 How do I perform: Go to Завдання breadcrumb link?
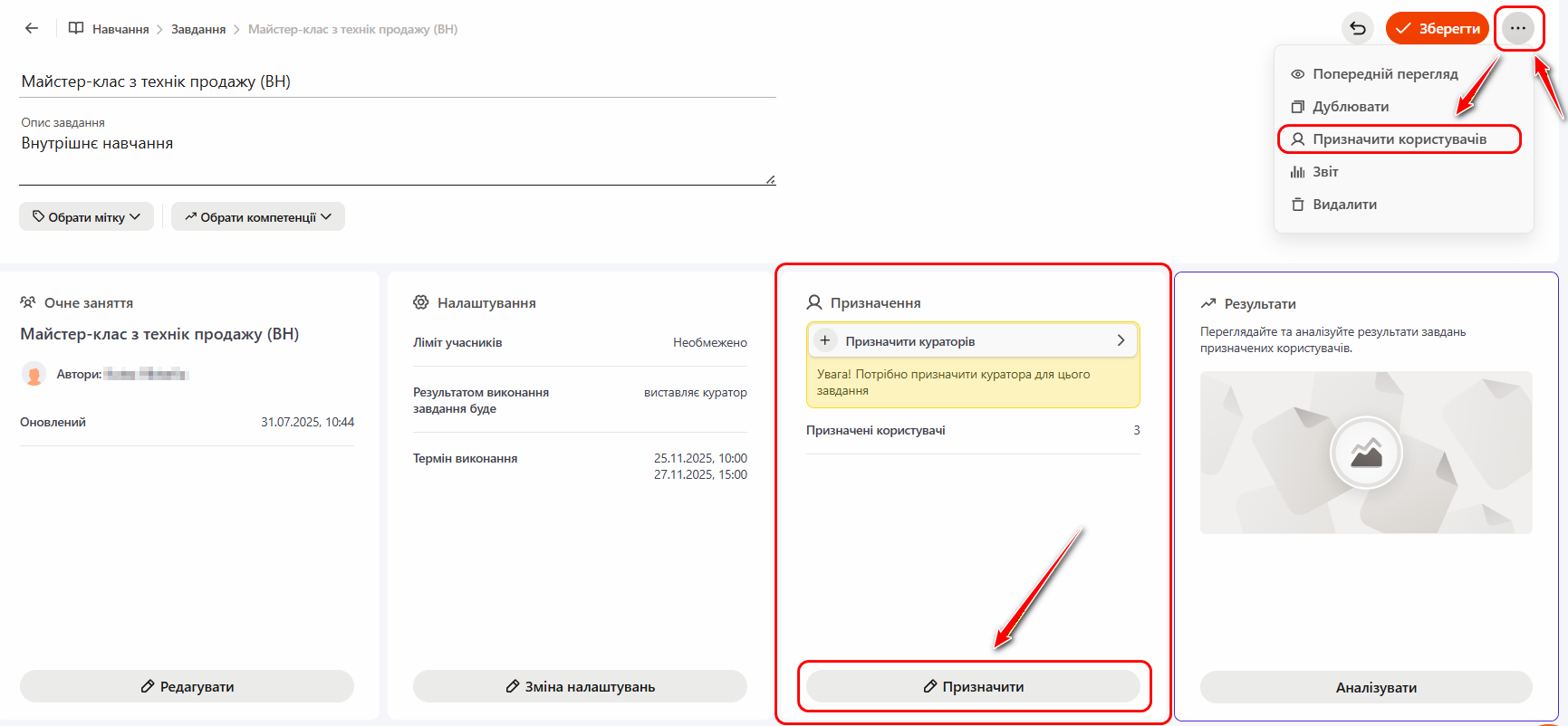click(x=198, y=29)
